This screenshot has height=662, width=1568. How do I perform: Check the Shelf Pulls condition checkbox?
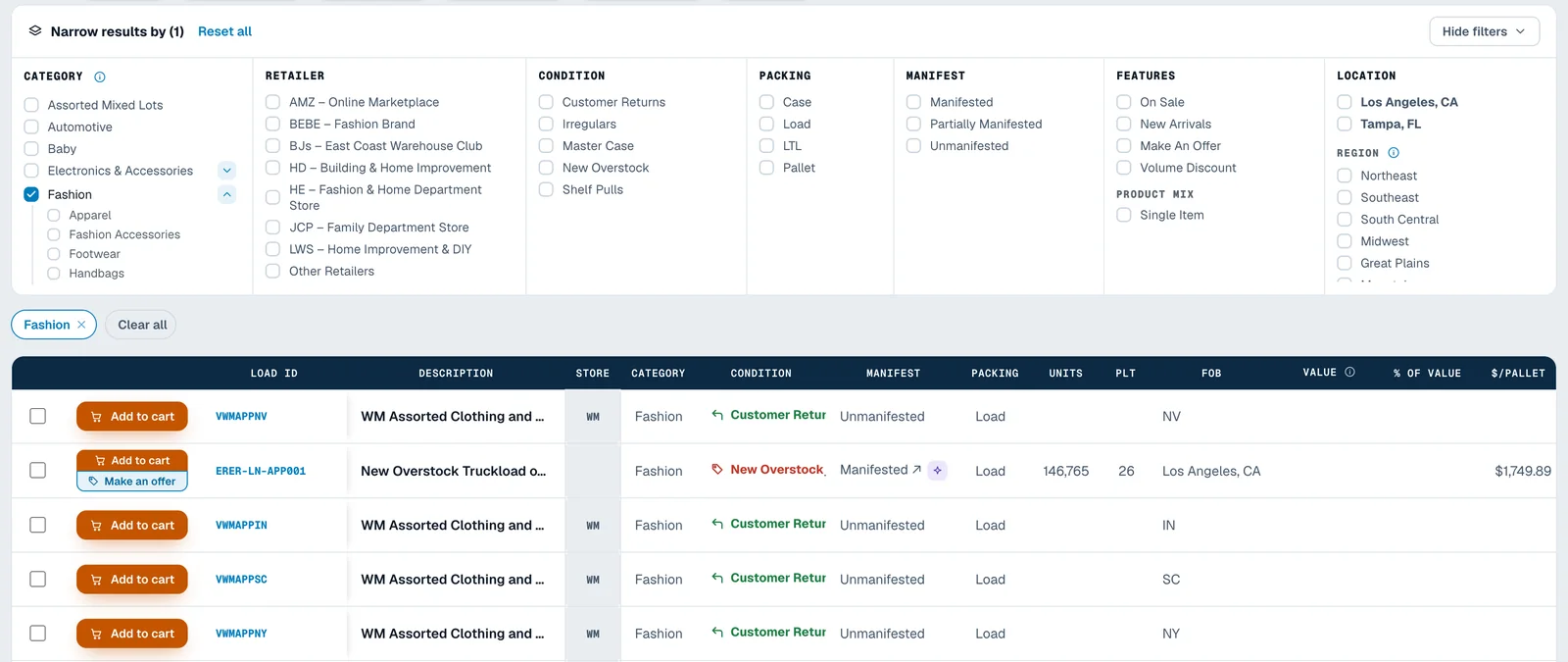pos(546,189)
